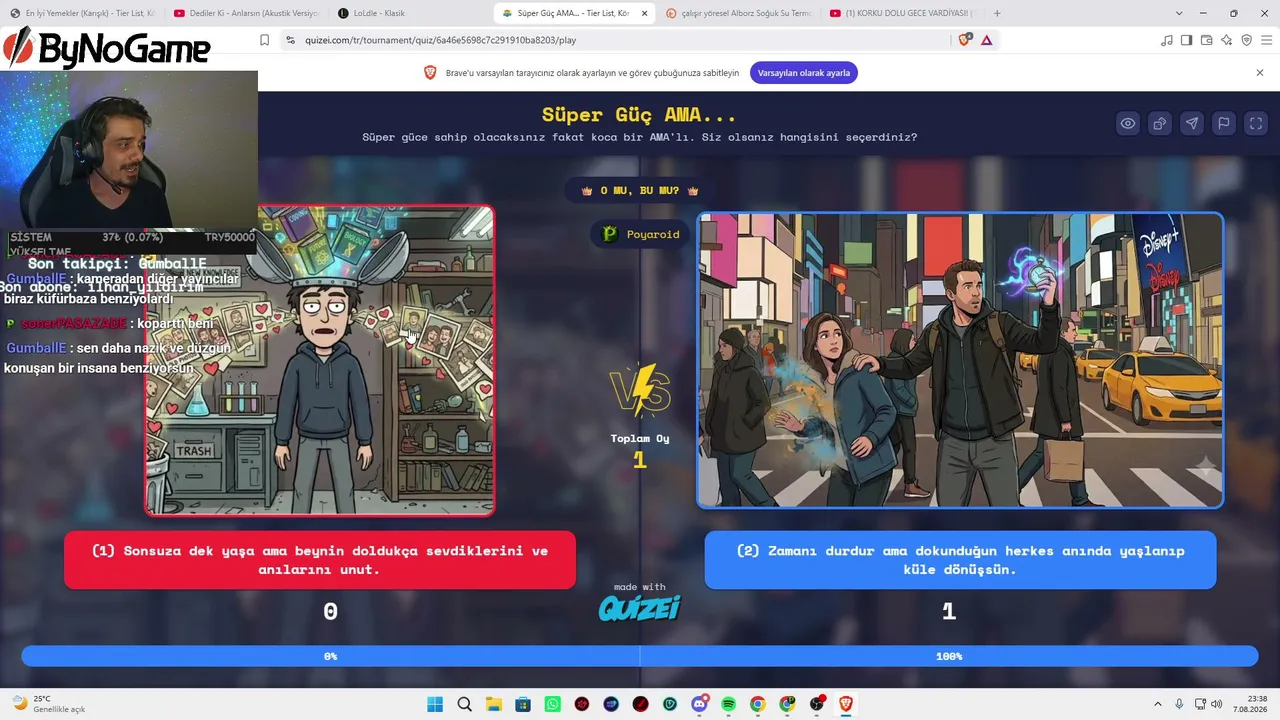Bookmark this page with the bookmark icon

(x=264, y=40)
